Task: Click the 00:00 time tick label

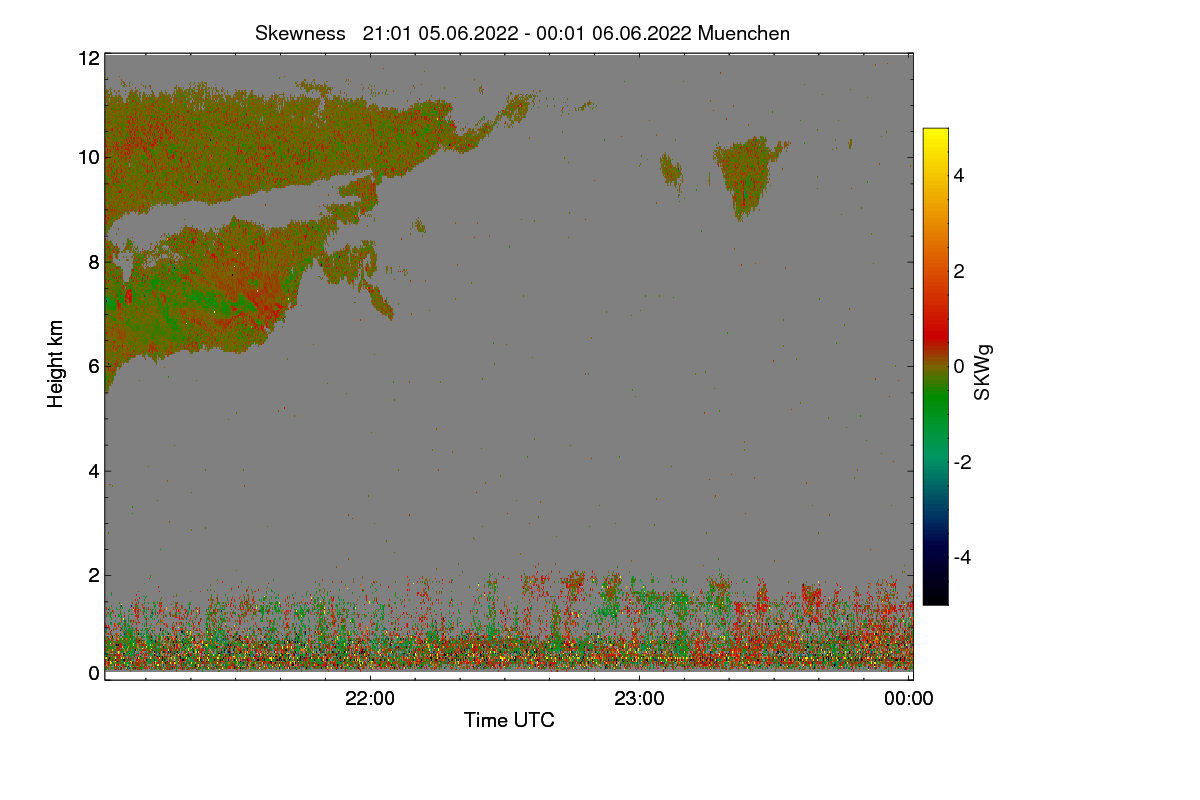Action: coord(909,700)
